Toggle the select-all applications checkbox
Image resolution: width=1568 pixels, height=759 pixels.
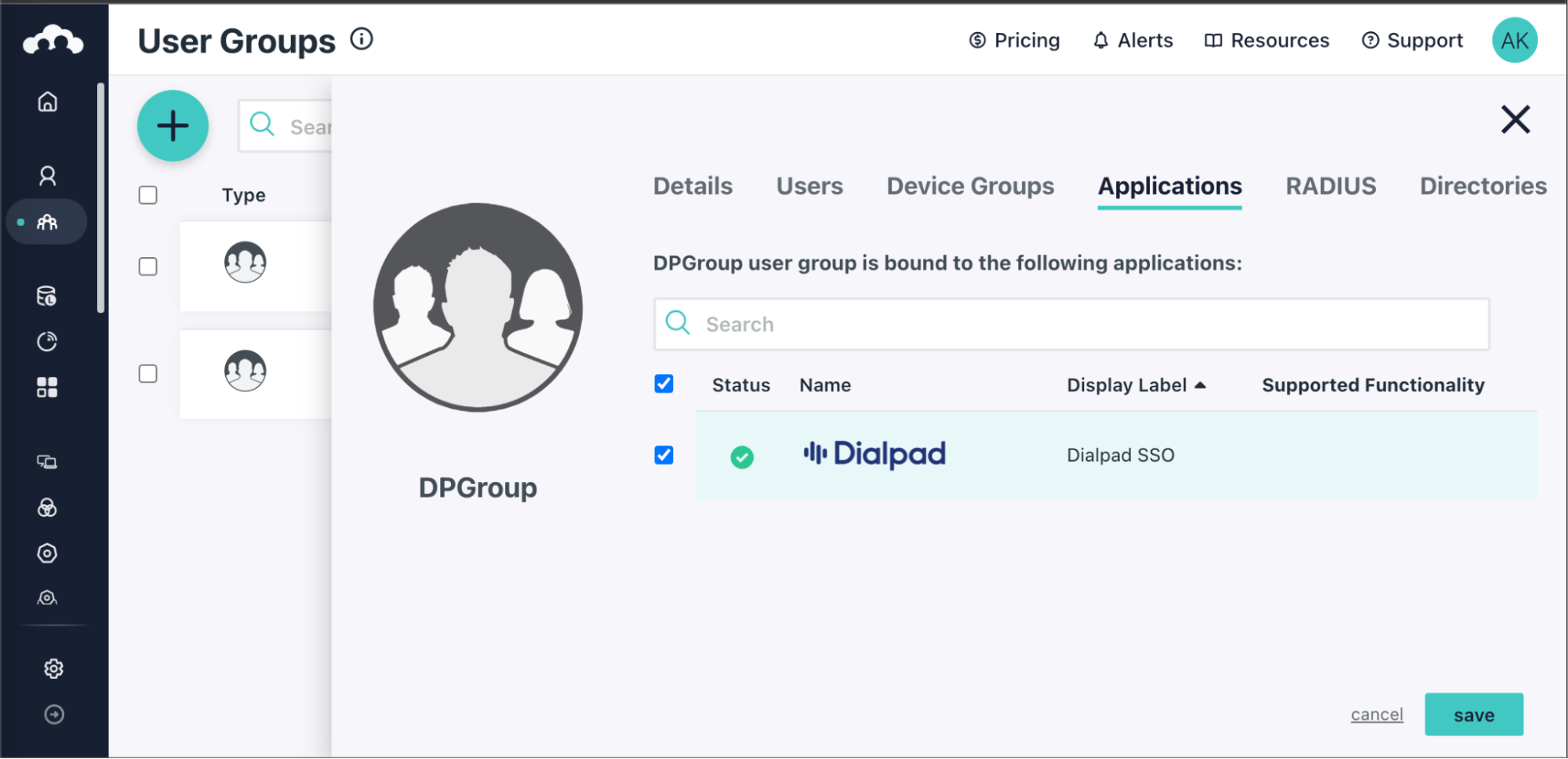(664, 383)
